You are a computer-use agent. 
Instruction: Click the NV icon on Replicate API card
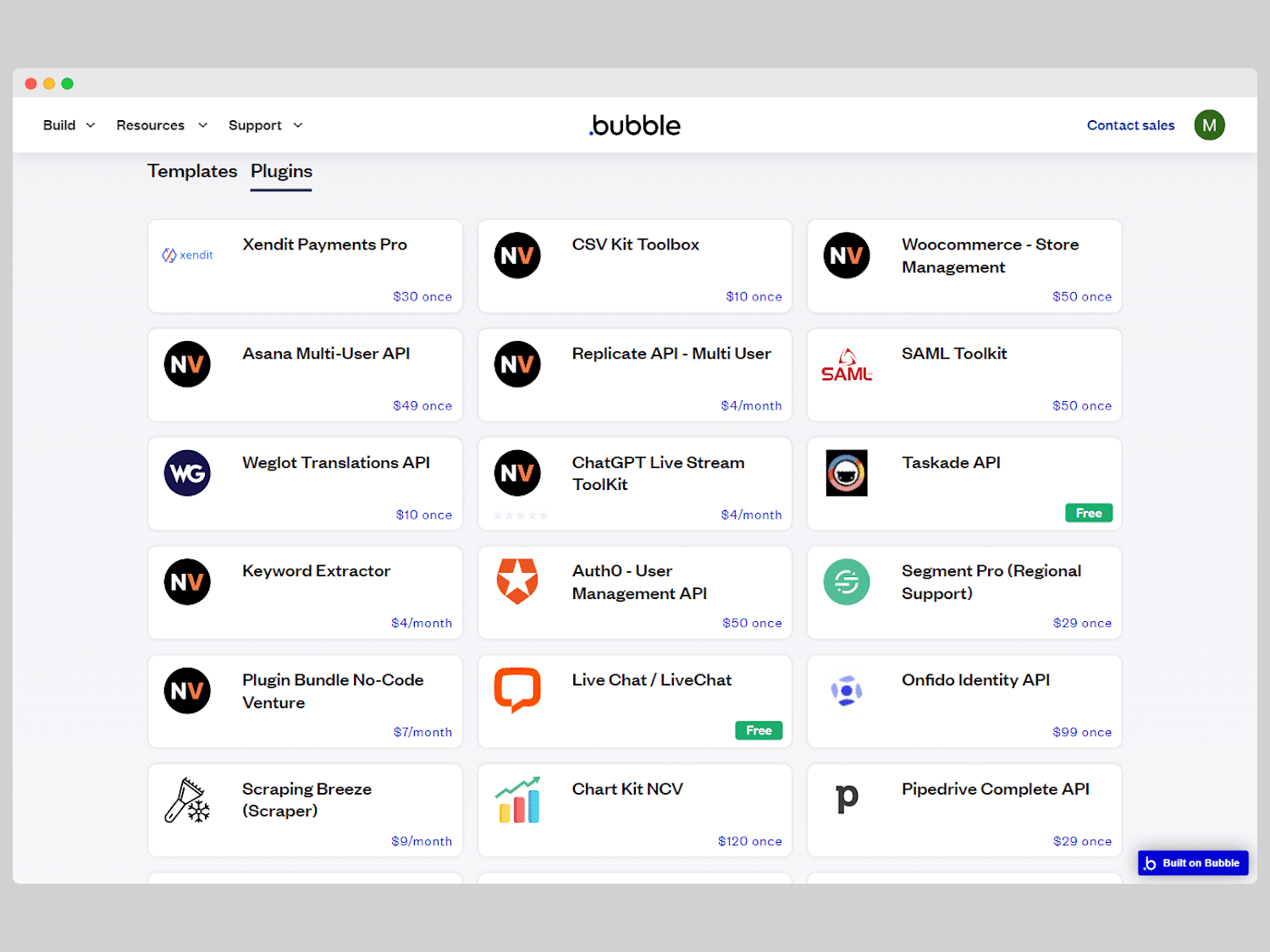[517, 365]
